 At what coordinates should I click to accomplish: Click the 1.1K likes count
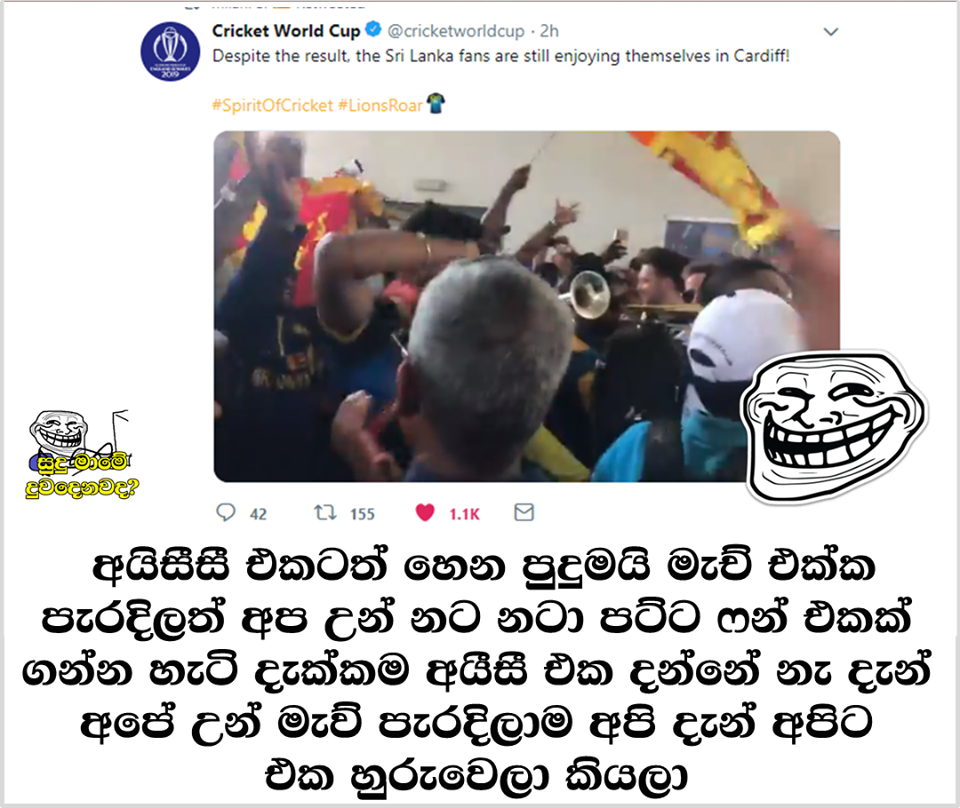point(465,514)
